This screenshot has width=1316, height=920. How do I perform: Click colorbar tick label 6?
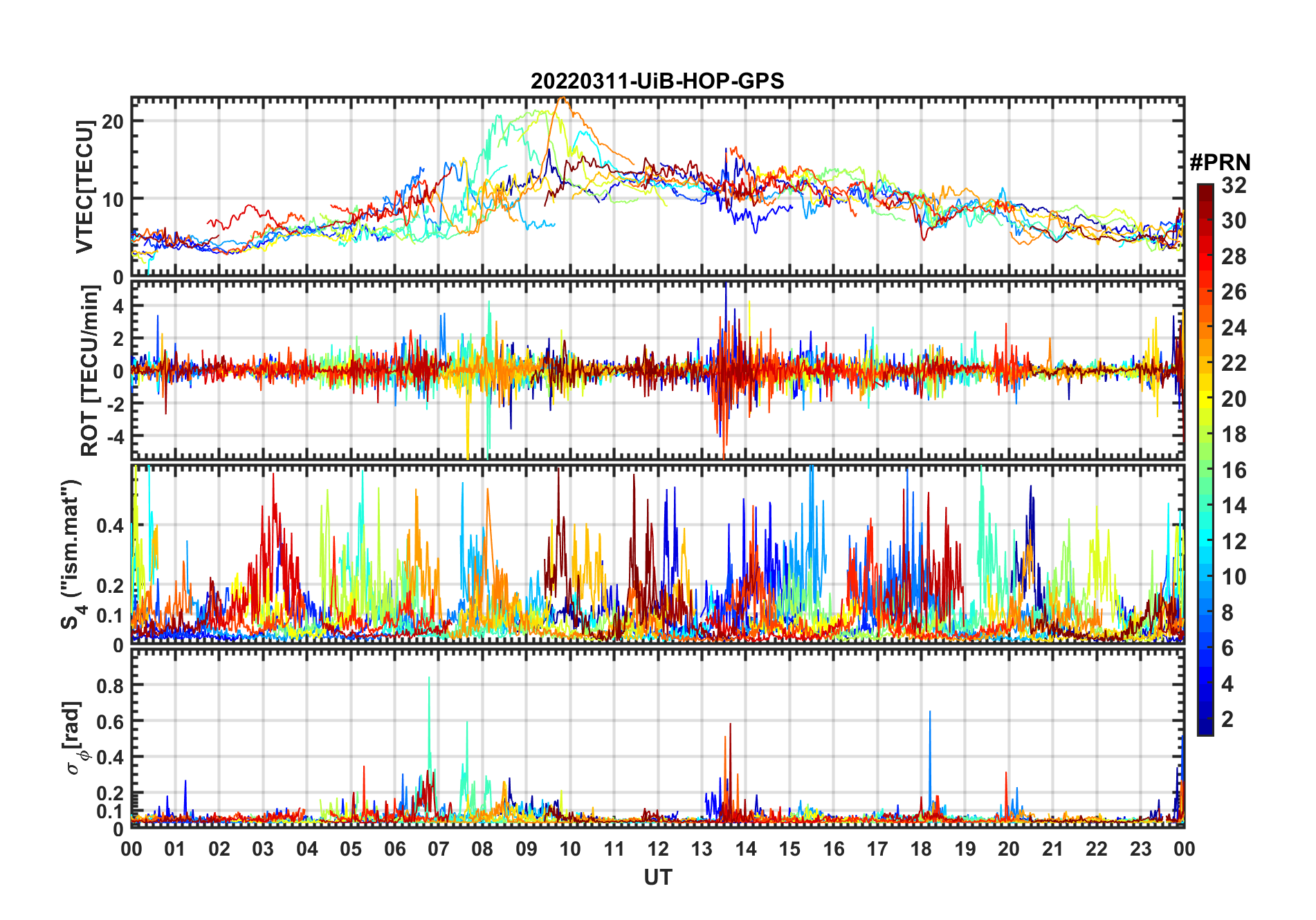tap(1227, 648)
